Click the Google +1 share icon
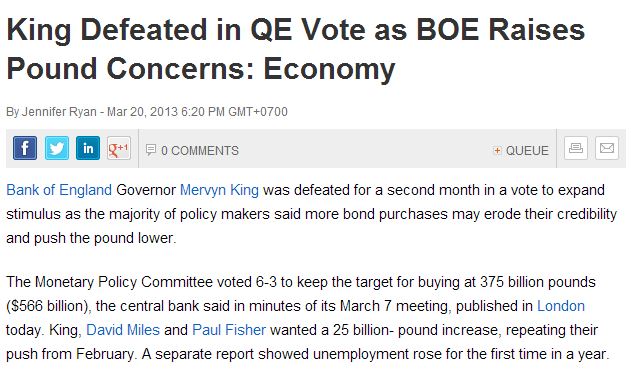631x379 pixels. tap(119, 148)
